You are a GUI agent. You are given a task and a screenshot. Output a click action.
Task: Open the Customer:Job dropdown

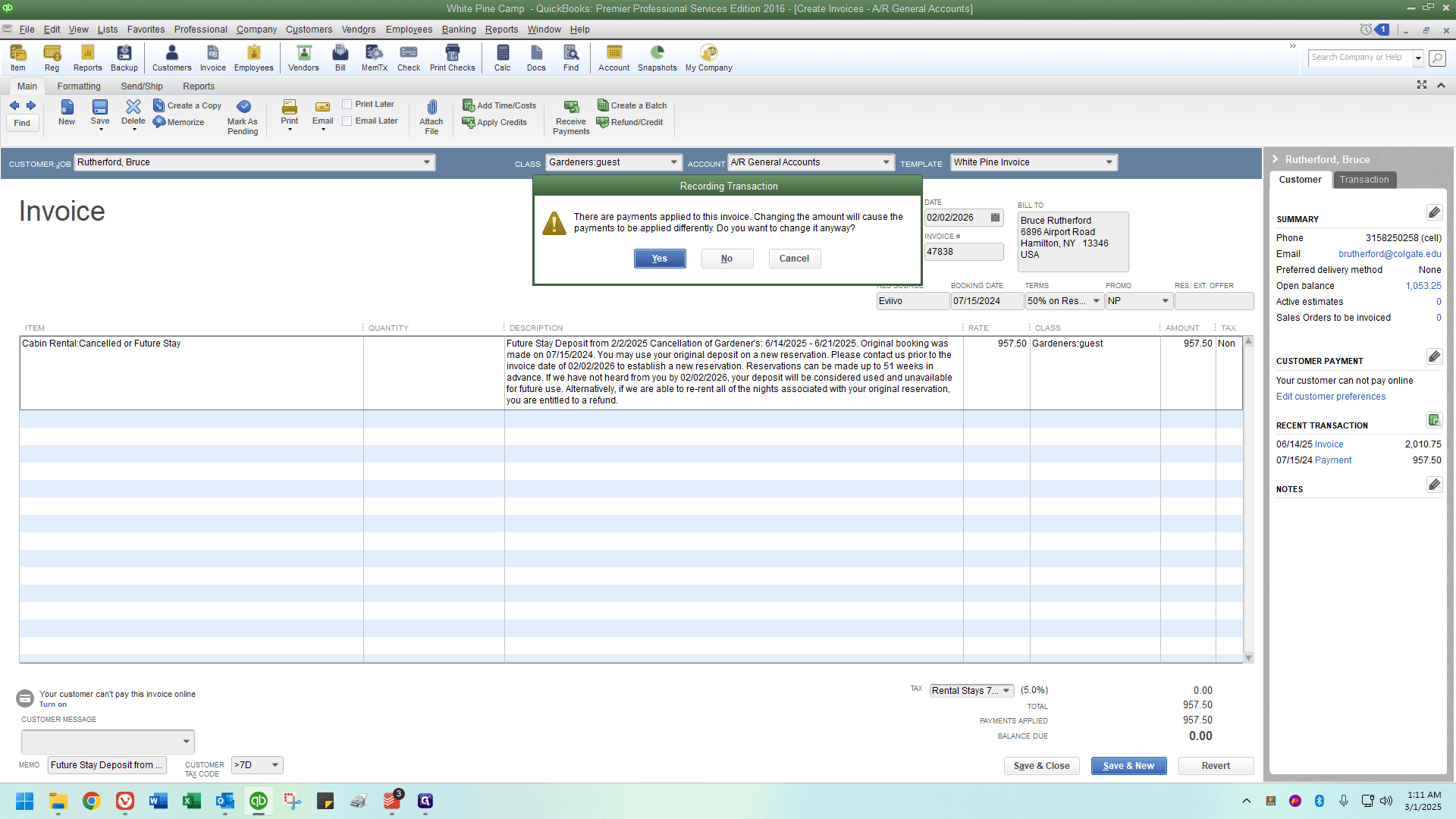click(427, 162)
